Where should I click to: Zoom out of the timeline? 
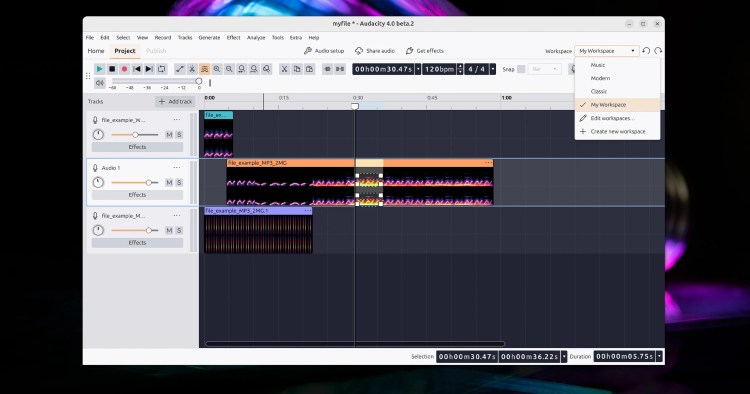click(x=229, y=69)
